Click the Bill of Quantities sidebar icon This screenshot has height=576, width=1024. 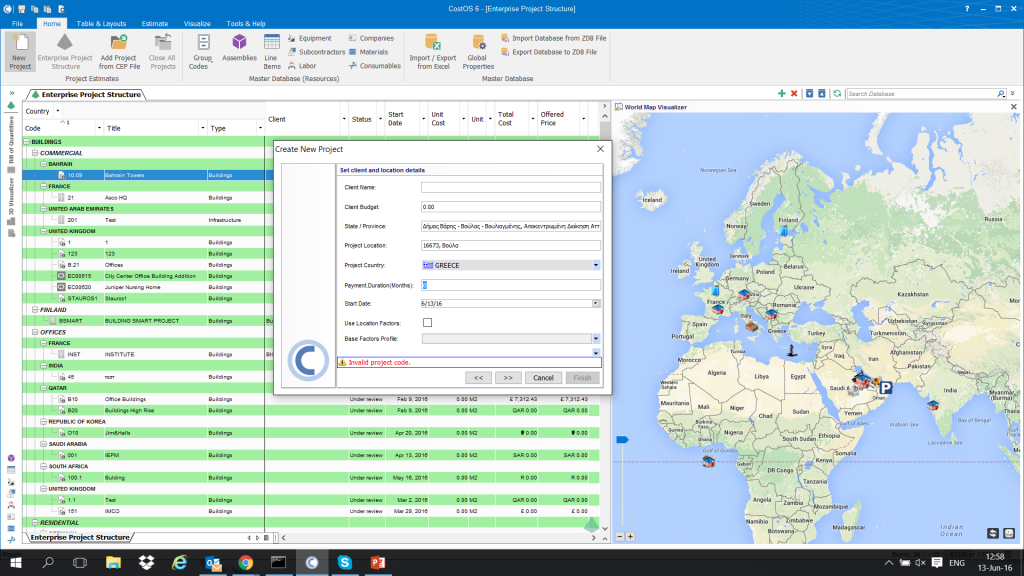pyautogui.click(x=11, y=170)
